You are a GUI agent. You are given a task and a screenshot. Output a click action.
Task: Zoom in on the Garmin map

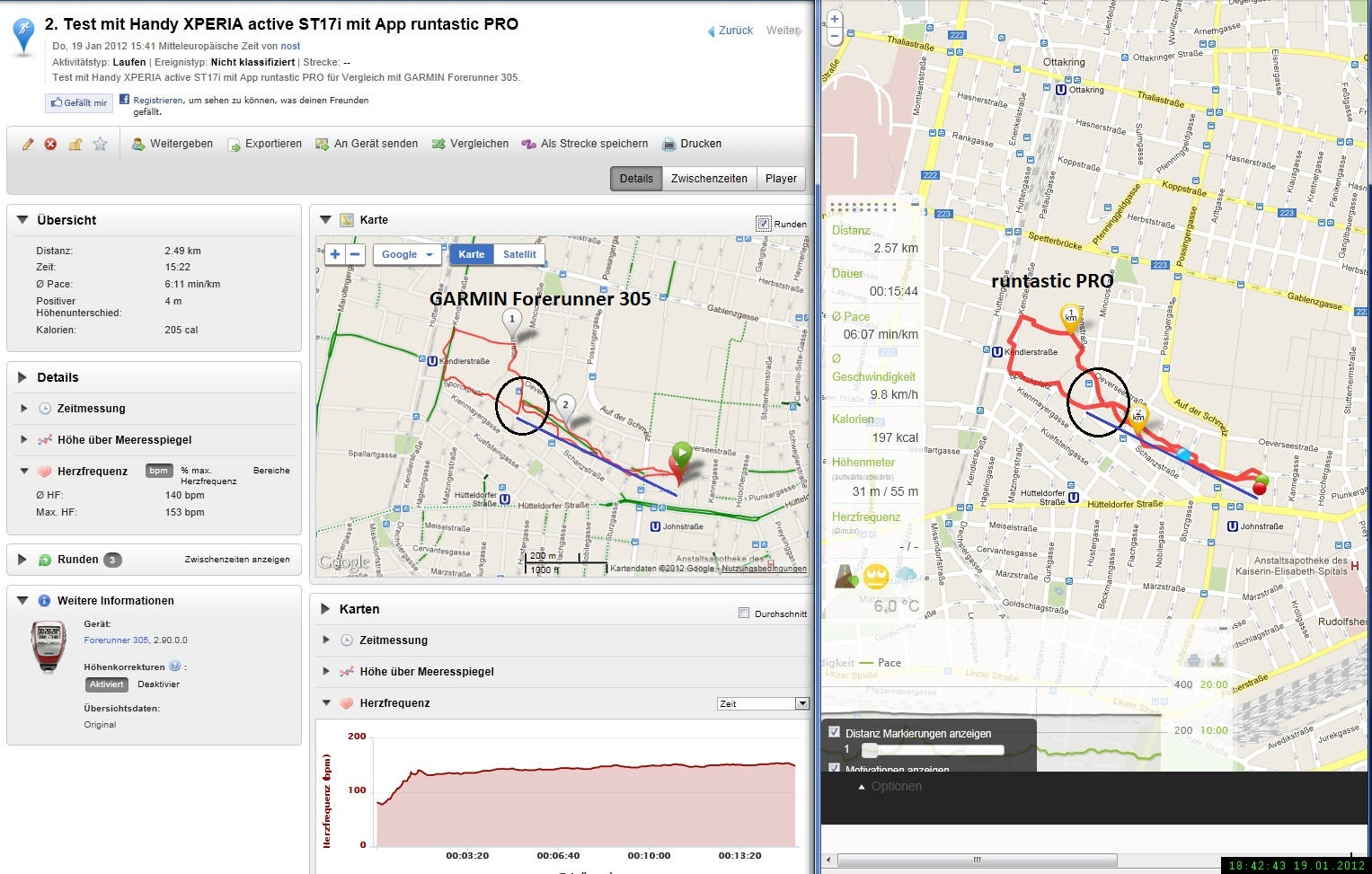[335, 254]
